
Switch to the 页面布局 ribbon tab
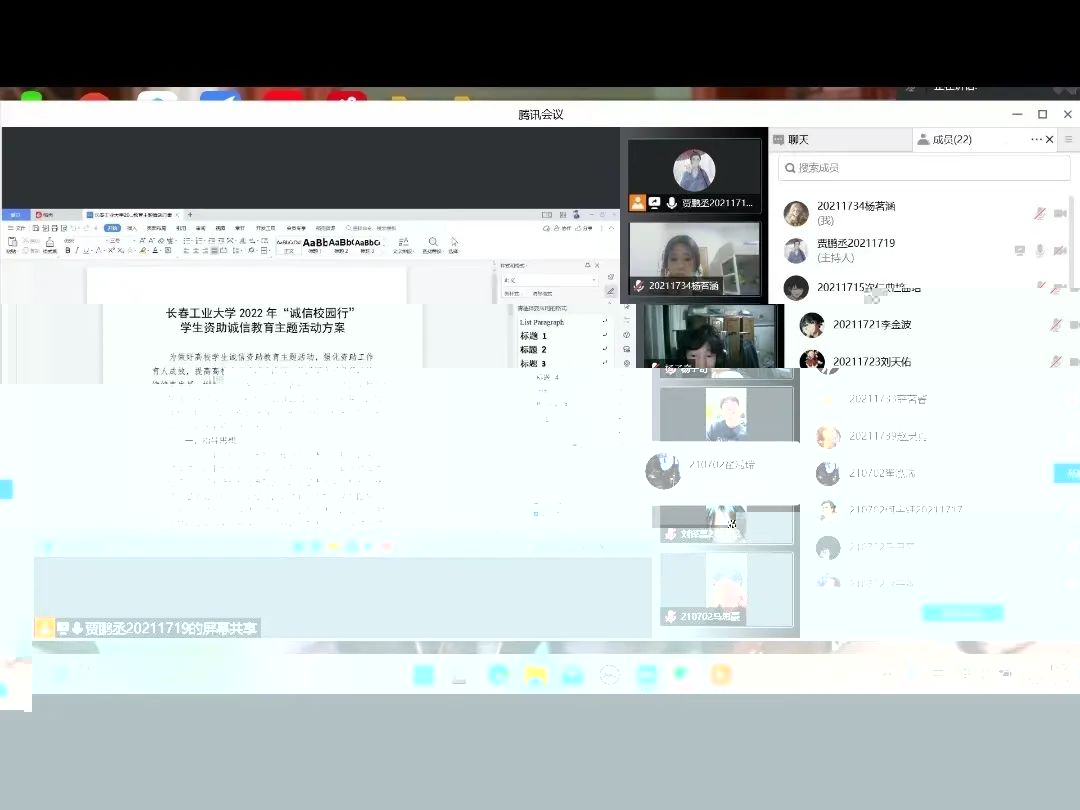[x=156, y=228]
